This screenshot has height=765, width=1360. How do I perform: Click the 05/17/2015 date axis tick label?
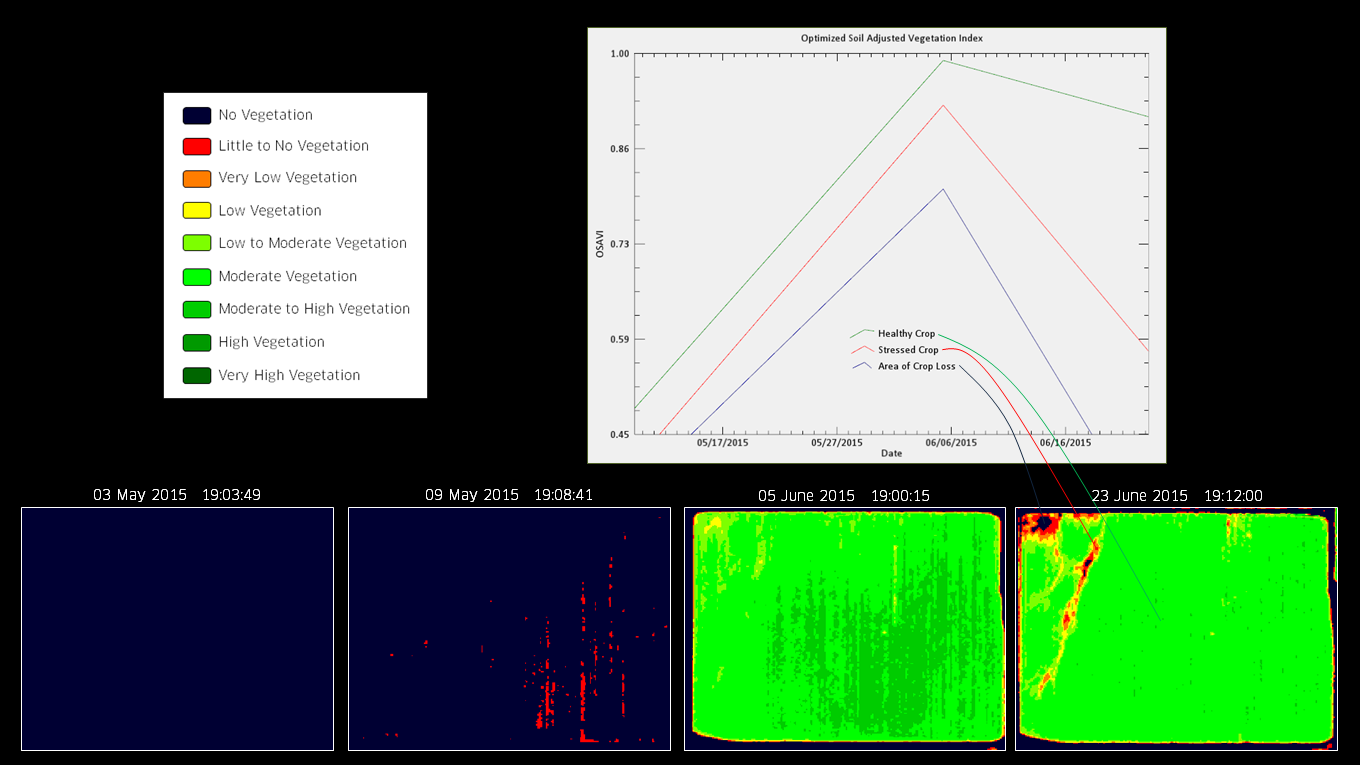722,442
